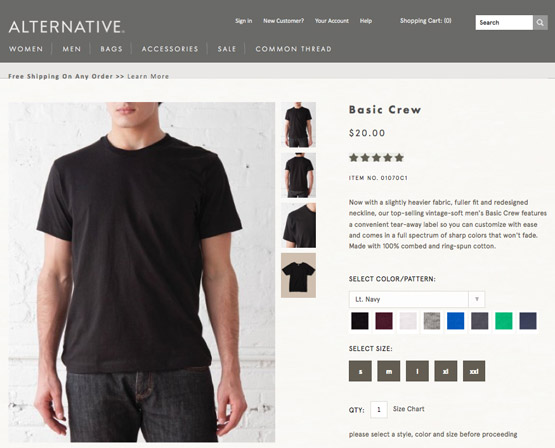The image size is (555, 448).
Task: Choose the green color swatch
Action: tap(503, 321)
